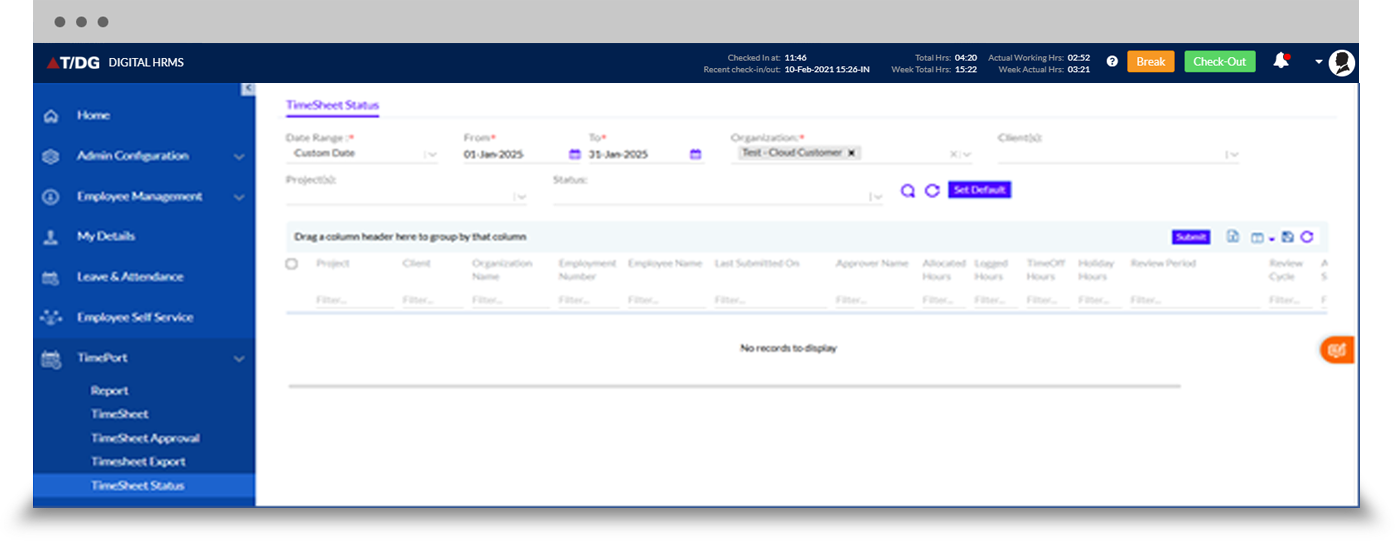Click the Home sidebar icon
Screen dimensions: 1395x541
(x=51, y=116)
